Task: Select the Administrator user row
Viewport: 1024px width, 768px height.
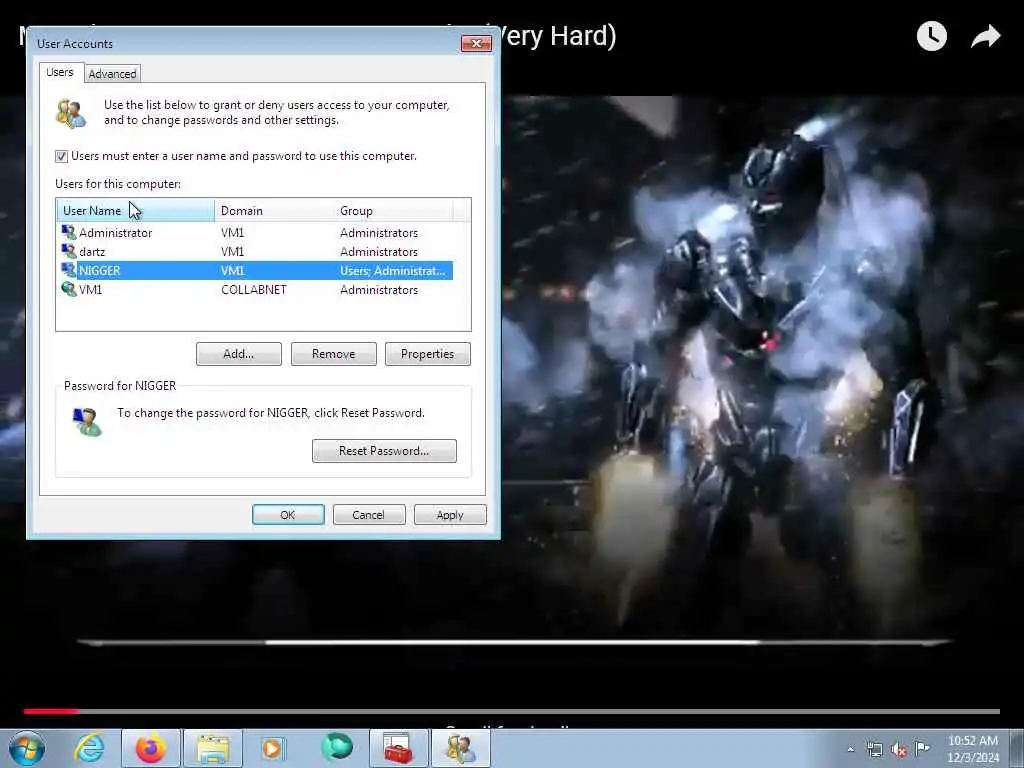Action: pyautogui.click(x=255, y=232)
